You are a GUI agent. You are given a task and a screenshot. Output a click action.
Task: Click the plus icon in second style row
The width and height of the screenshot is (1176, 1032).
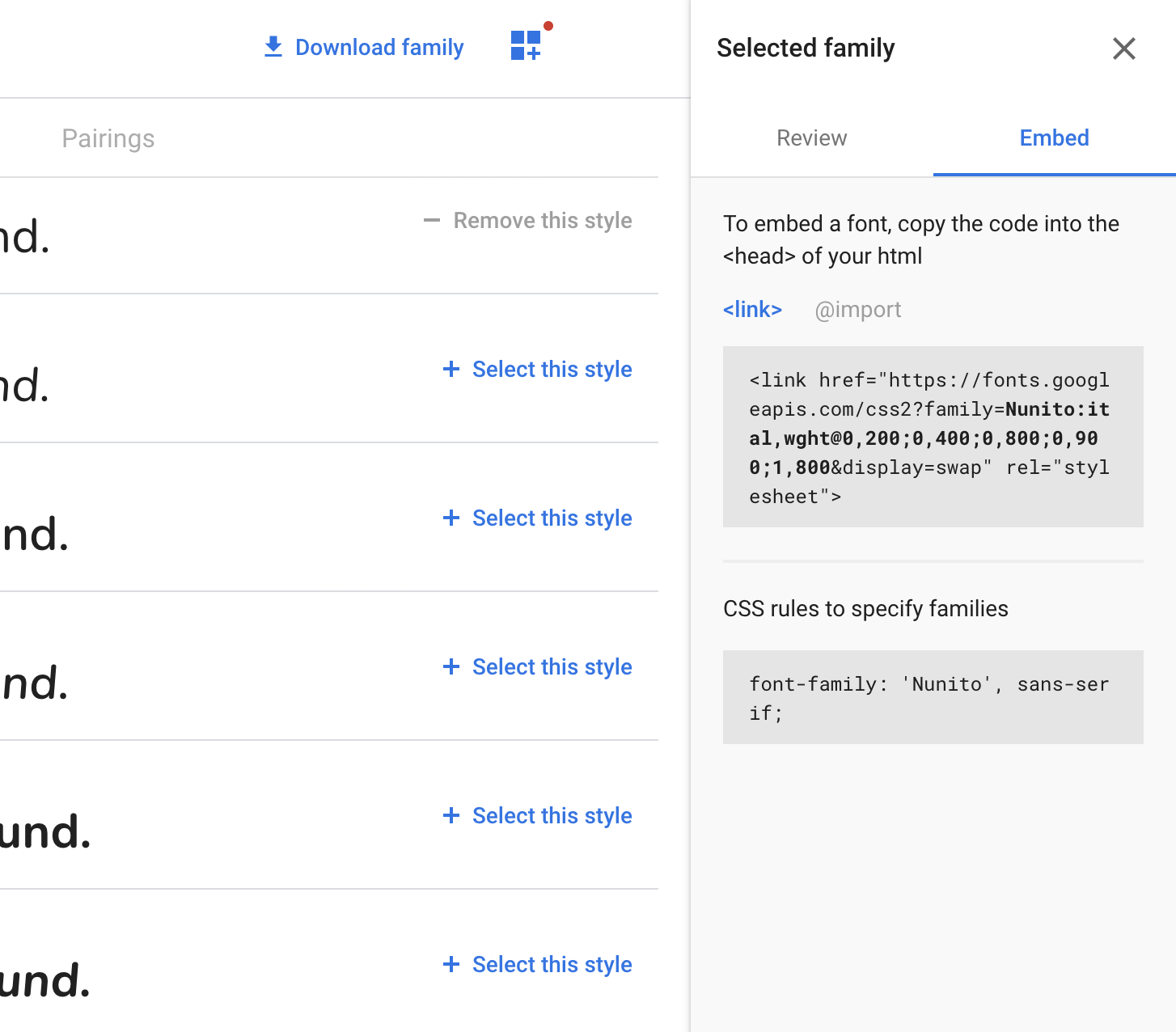tap(451, 369)
